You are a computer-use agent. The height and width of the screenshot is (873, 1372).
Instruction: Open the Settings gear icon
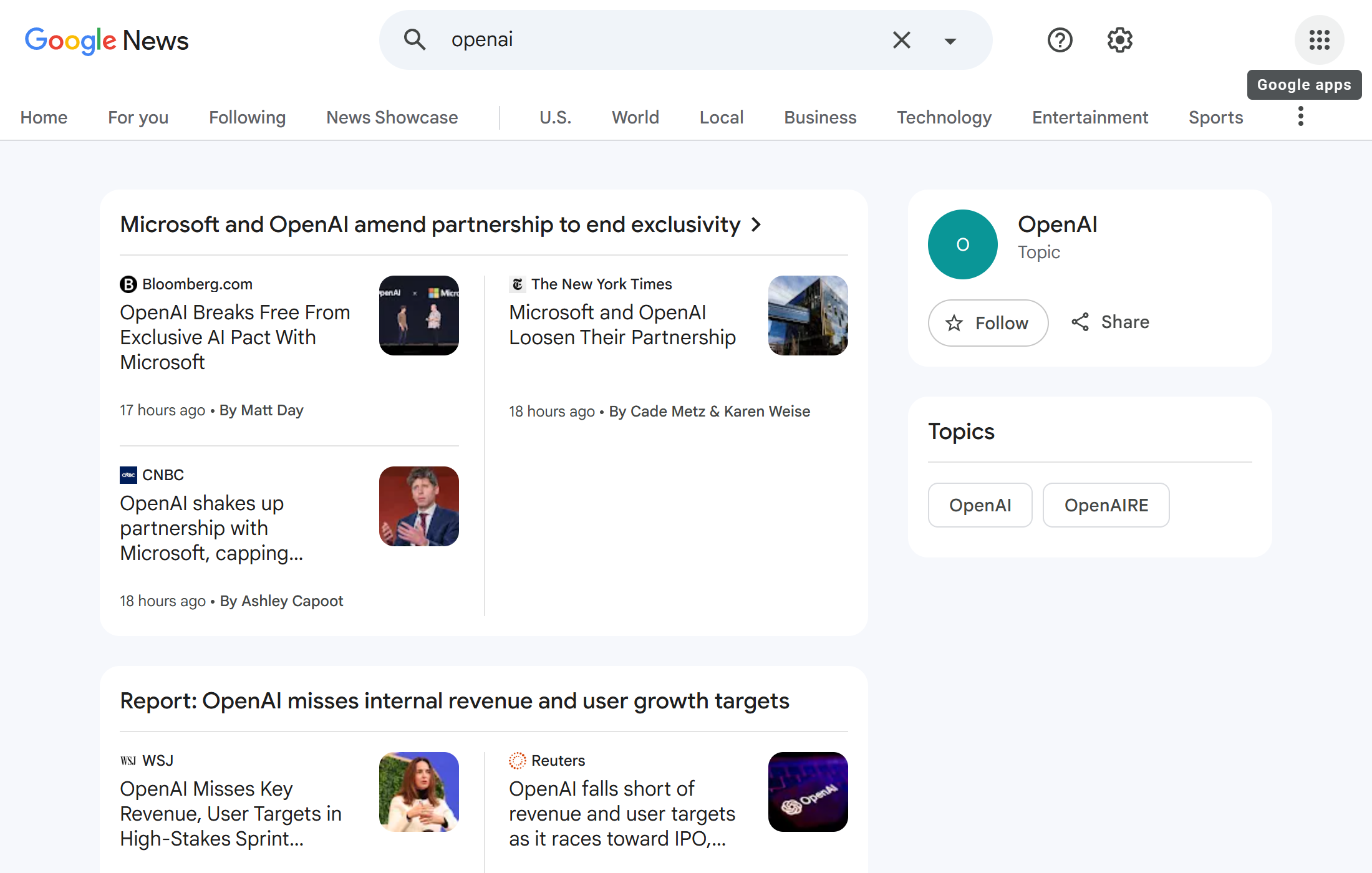coord(1119,40)
